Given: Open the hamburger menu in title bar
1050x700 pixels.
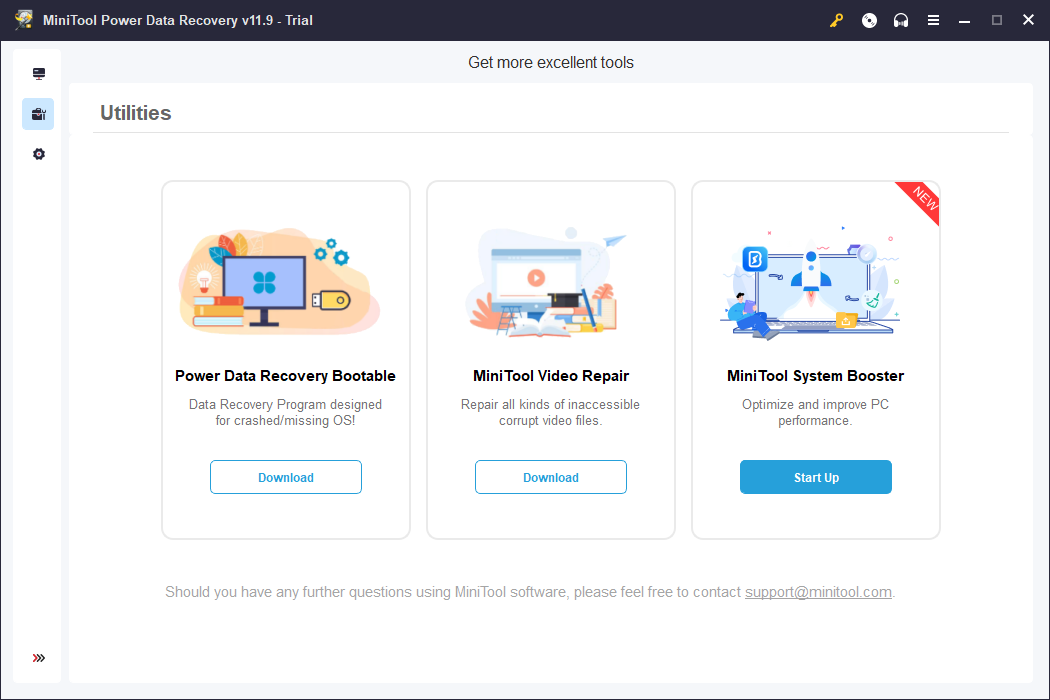Looking at the screenshot, I should [933, 20].
